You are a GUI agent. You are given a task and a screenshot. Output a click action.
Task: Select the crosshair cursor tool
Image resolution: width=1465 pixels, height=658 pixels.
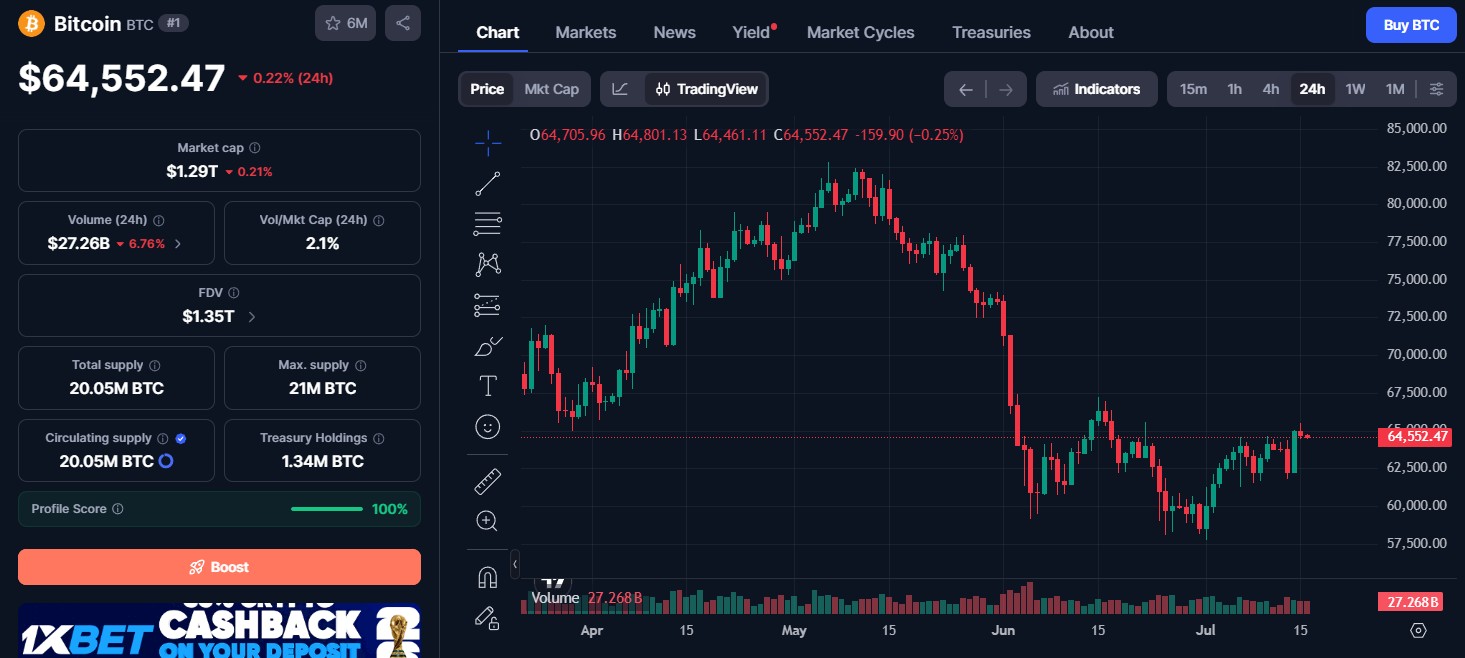(488, 144)
